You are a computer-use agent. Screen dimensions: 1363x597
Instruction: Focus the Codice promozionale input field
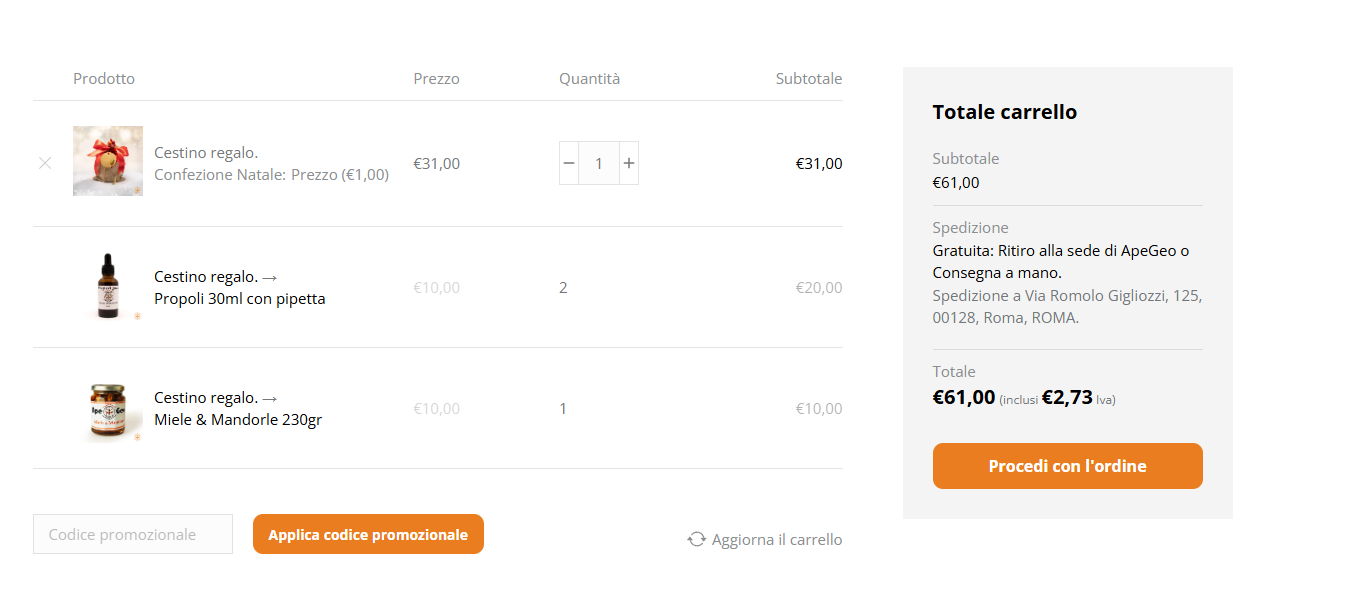(133, 534)
